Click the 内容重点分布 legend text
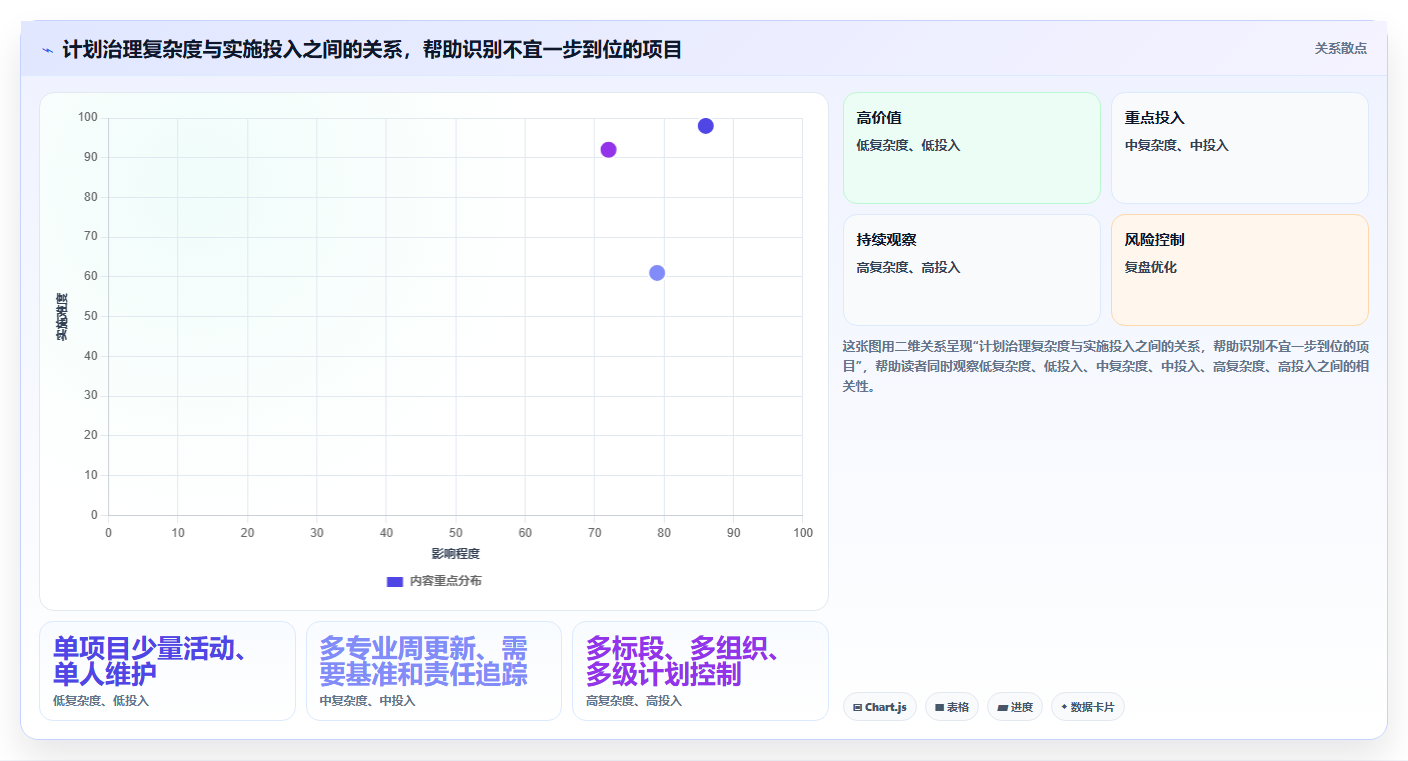The width and height of the screenshot is (1408, 761). (x=445, y=581)
